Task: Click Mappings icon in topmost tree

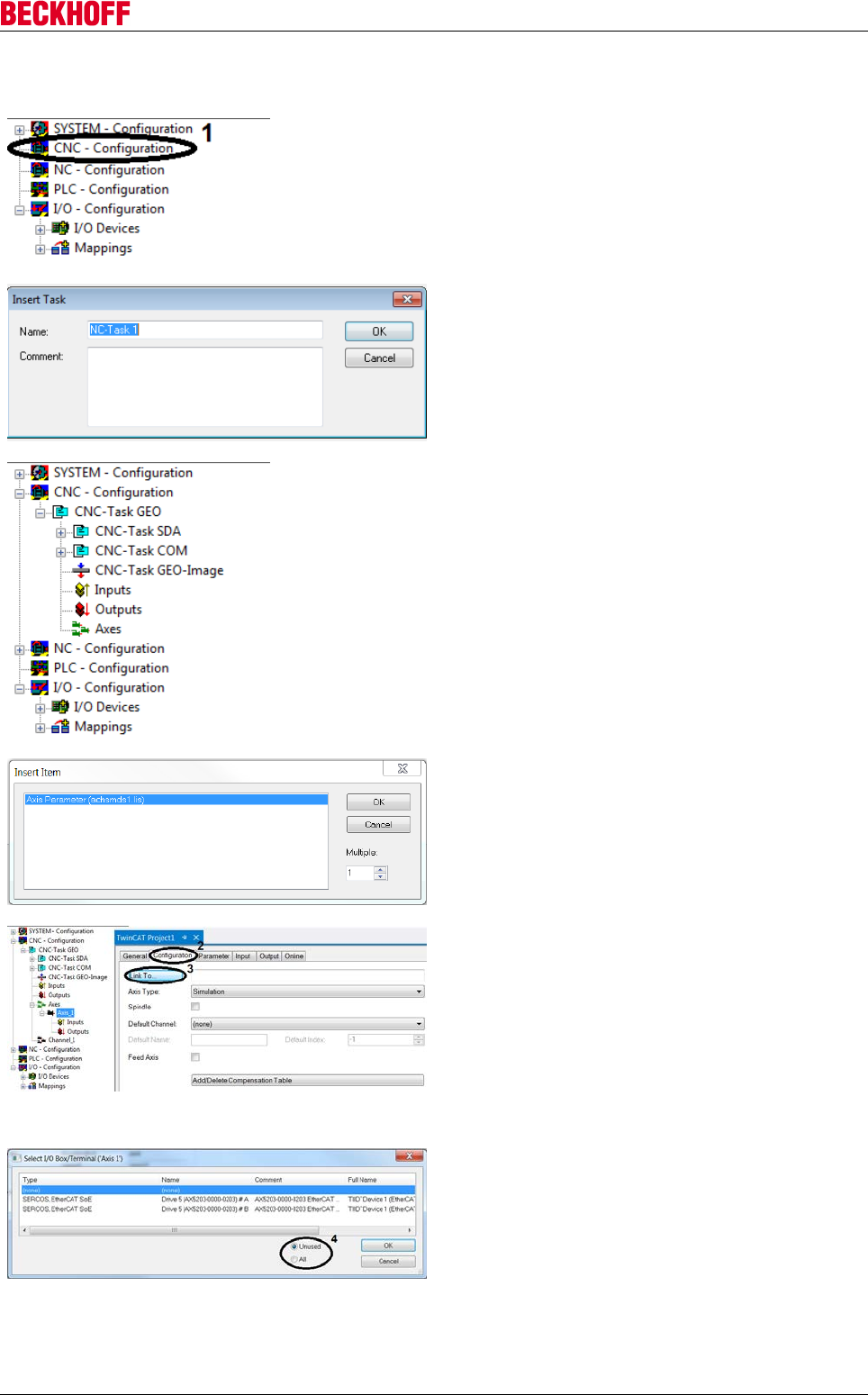Action: point(60,248)
